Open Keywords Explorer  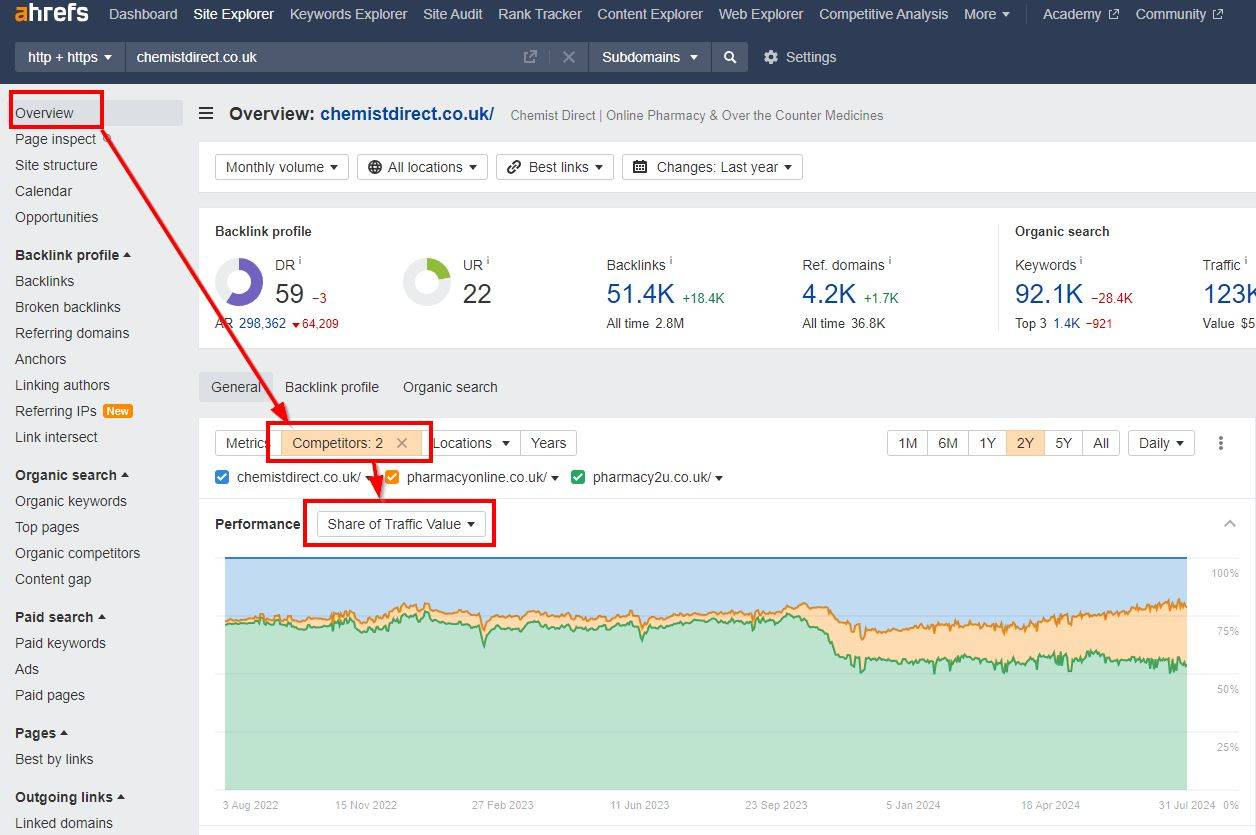tap(348, 14)
